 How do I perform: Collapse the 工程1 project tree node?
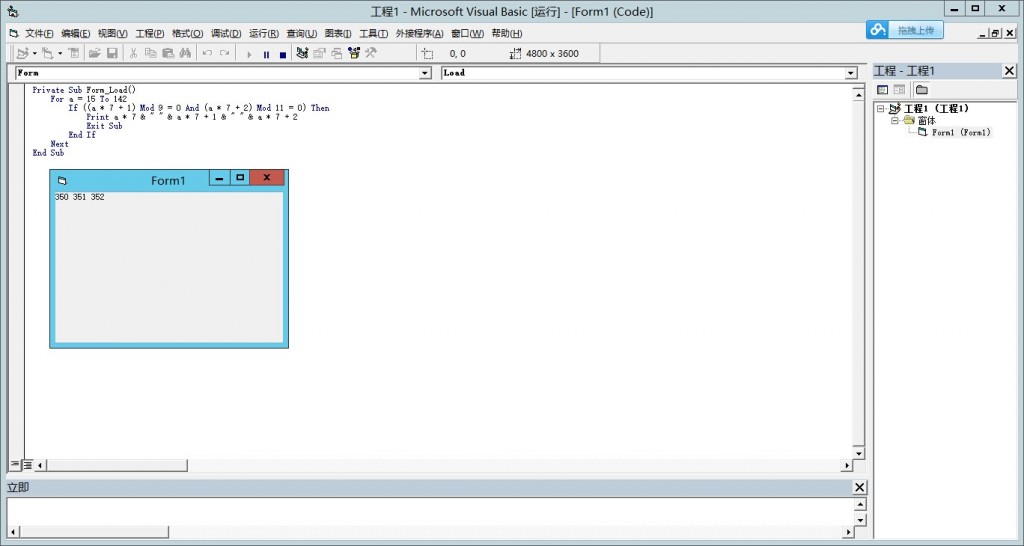tap(880, 109)
